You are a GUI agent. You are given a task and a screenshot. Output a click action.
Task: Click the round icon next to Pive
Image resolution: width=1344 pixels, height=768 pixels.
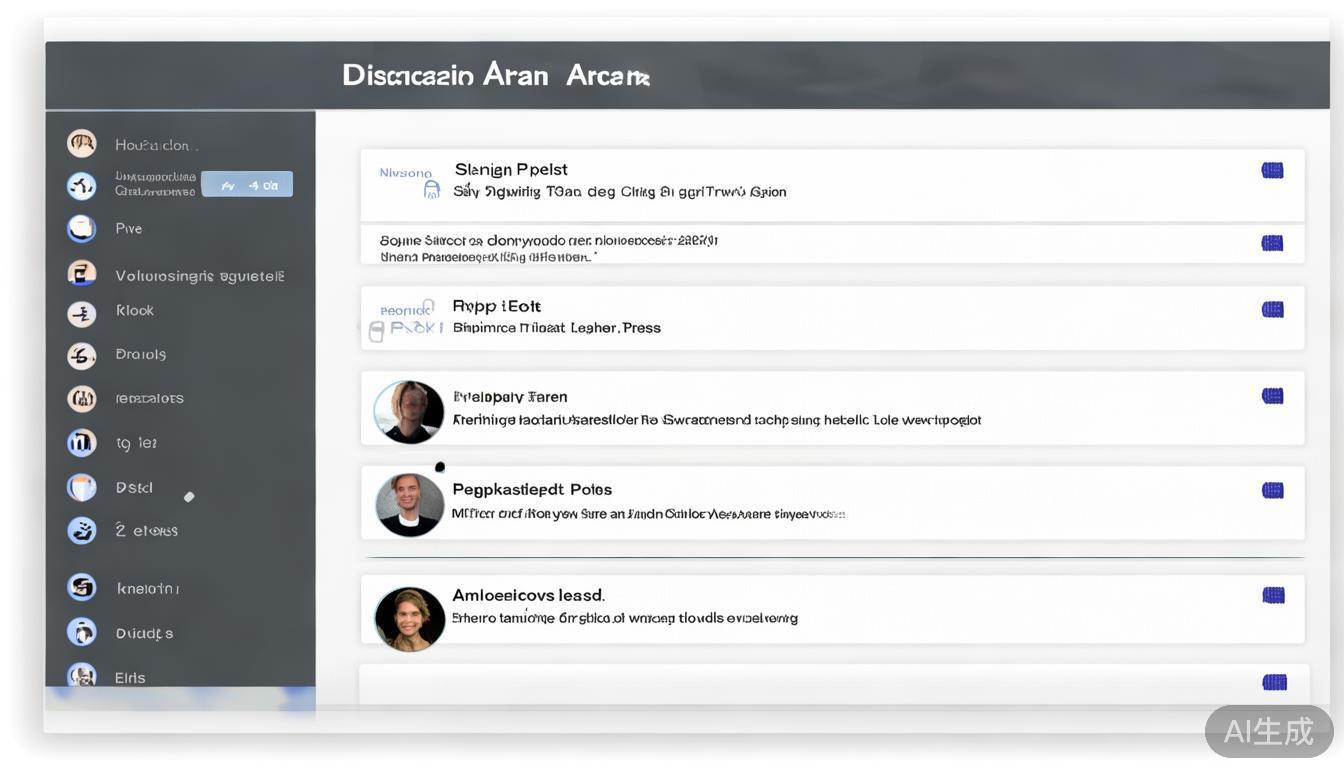(81, 229)
